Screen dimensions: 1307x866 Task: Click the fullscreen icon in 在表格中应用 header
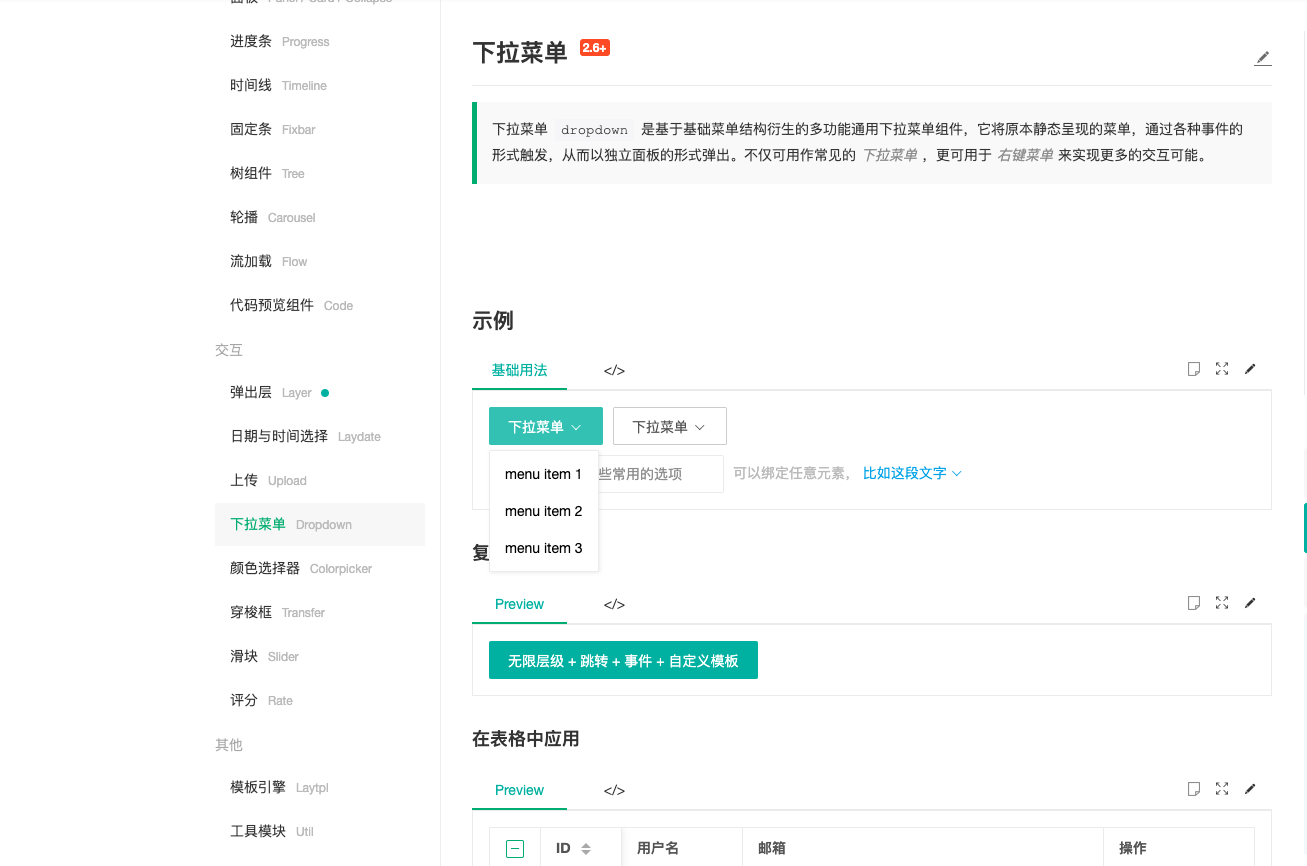[x=1222, y=789]
